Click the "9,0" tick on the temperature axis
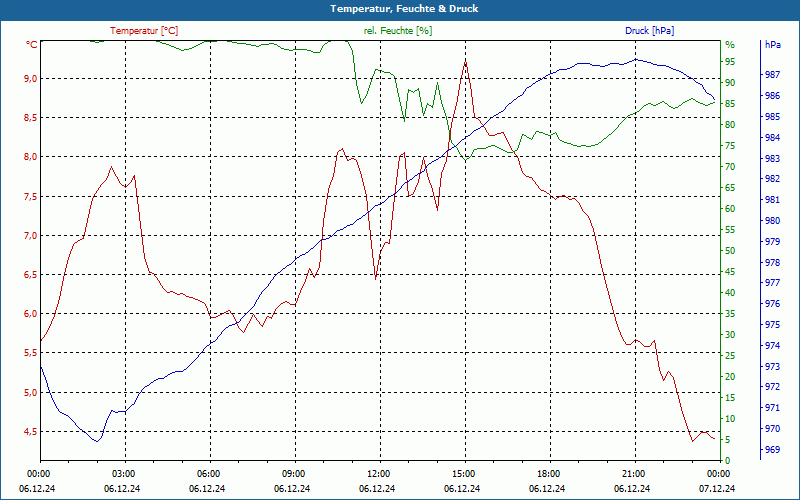 (x=31, y=79)
